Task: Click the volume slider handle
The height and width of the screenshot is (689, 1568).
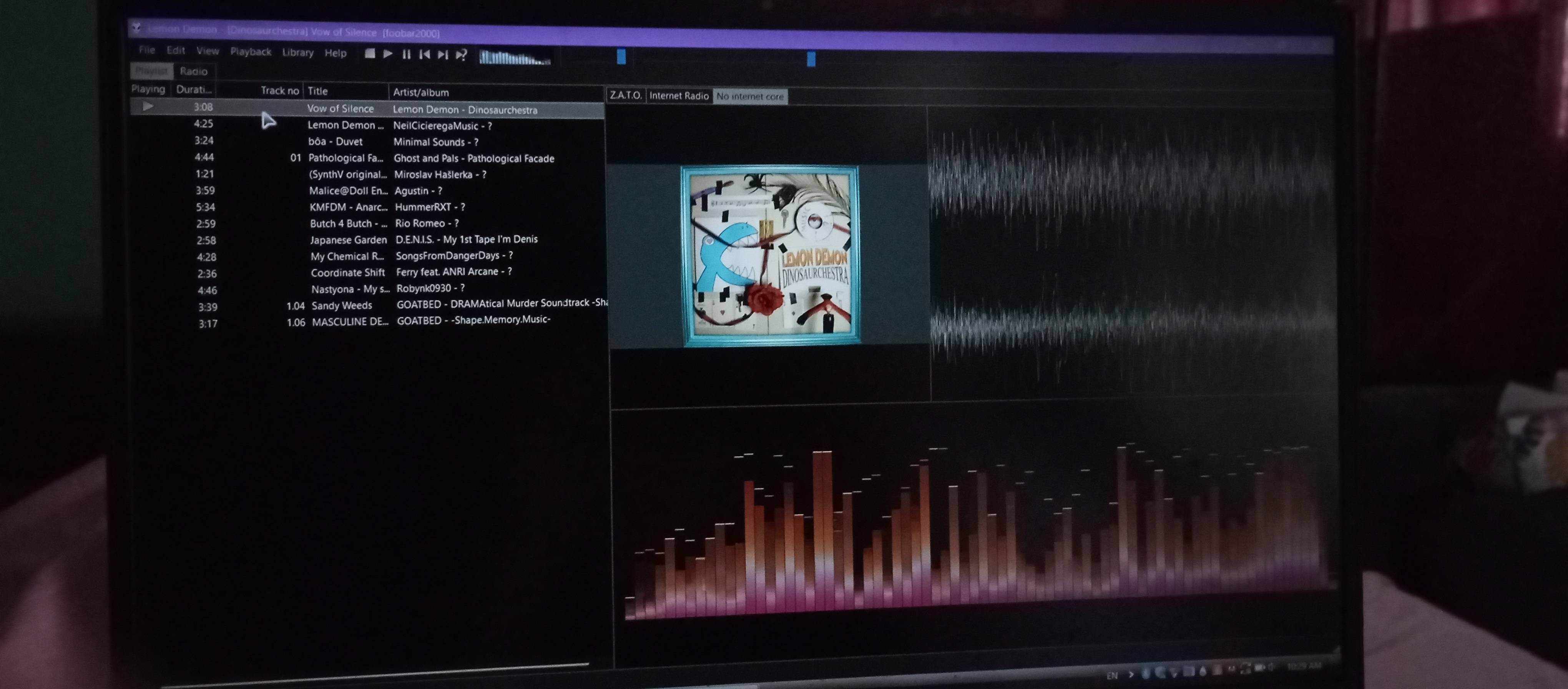Action: (621, 57)
